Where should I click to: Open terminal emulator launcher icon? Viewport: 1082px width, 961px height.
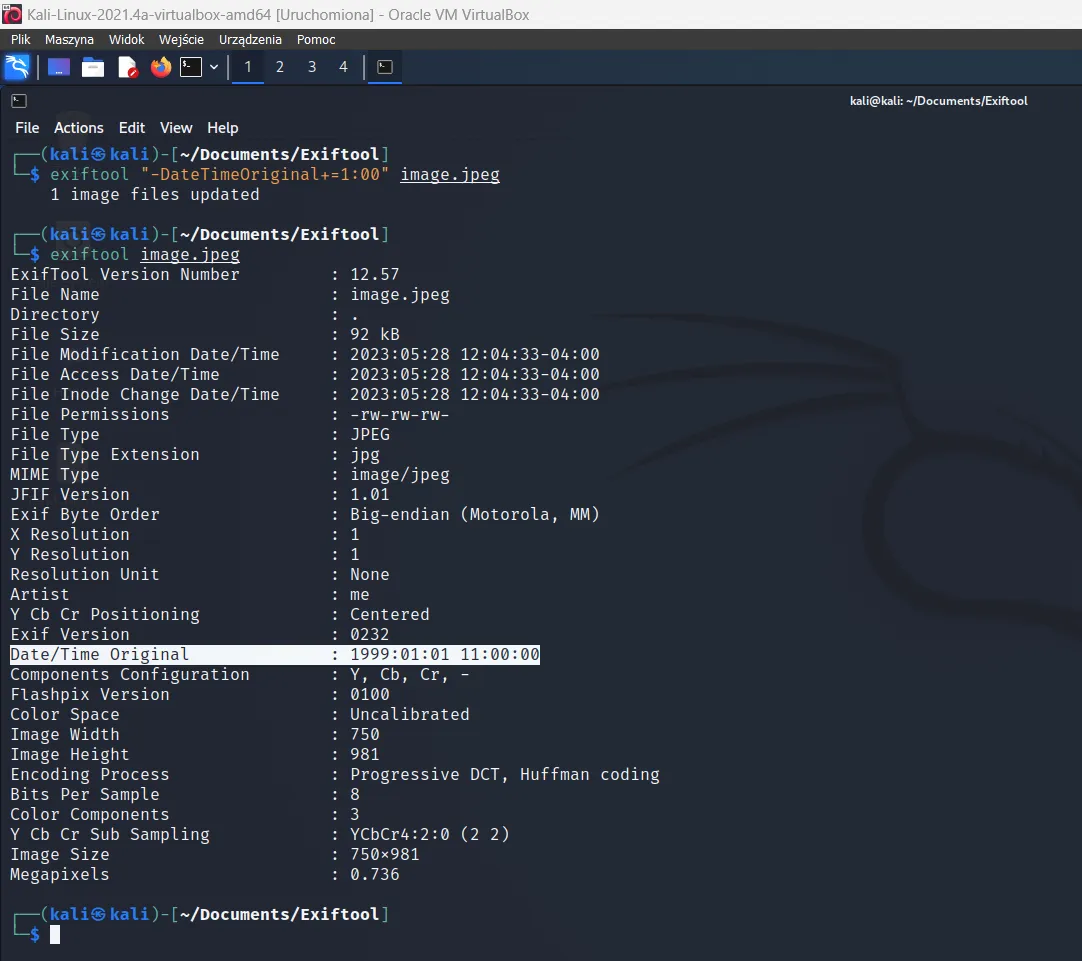(190, 67)
